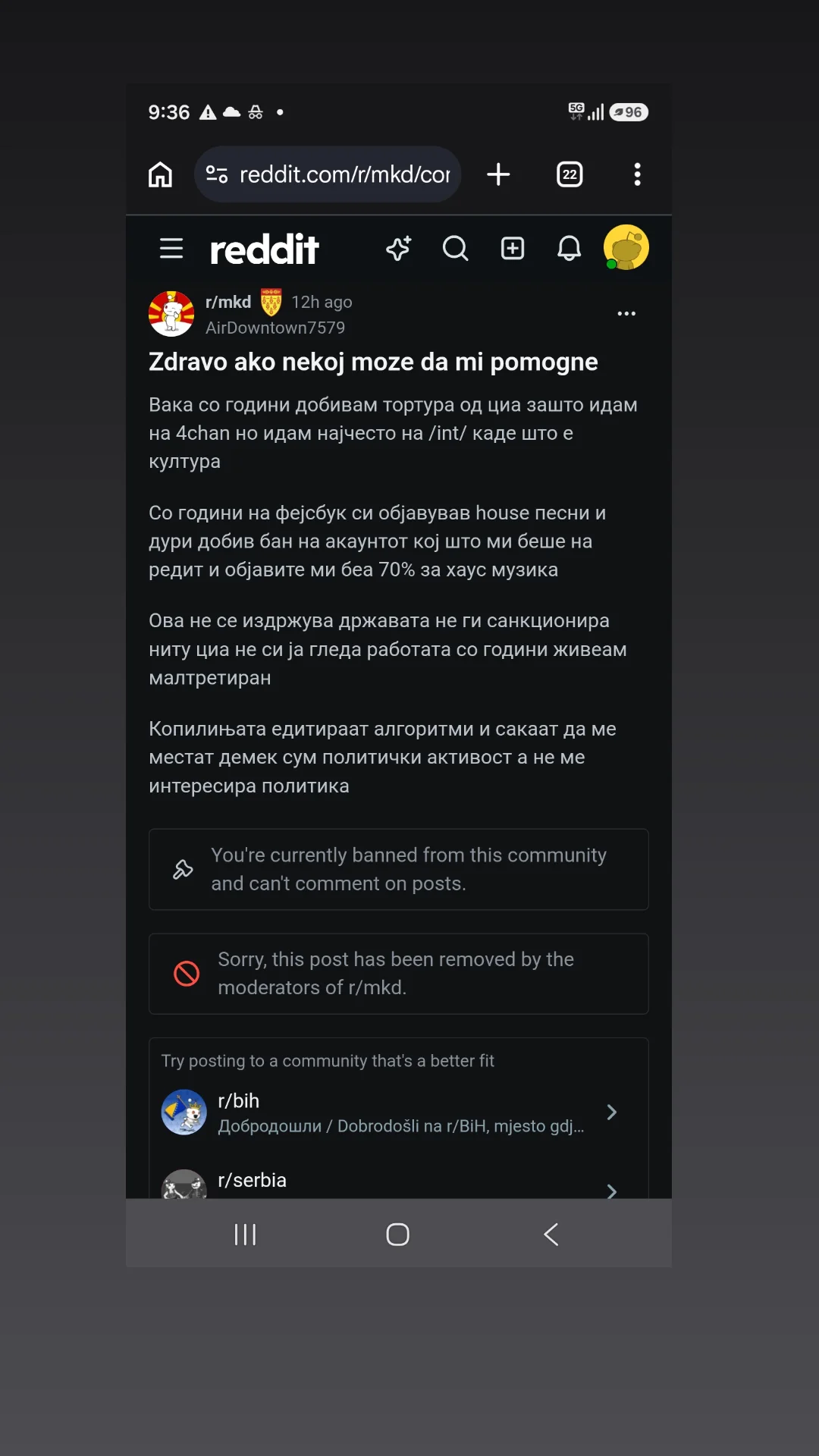Screen dimensions: 819x1456
Task: Open the user profile avatar menu
Action: pos(626,247)
